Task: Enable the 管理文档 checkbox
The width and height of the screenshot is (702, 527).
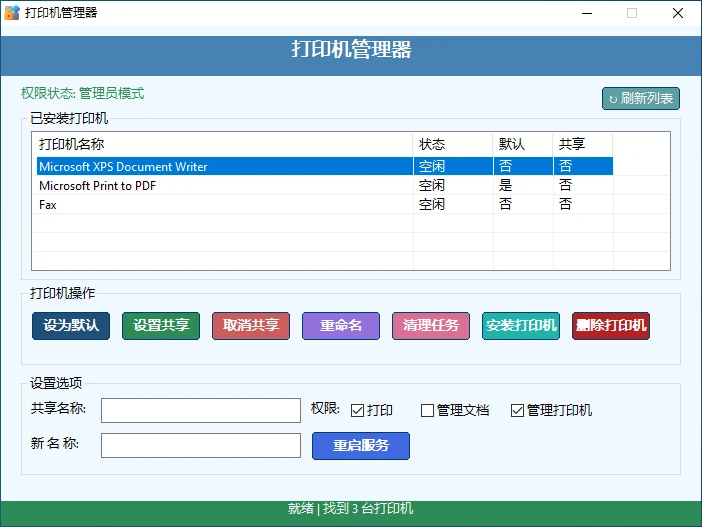Action: pos(427,410)
